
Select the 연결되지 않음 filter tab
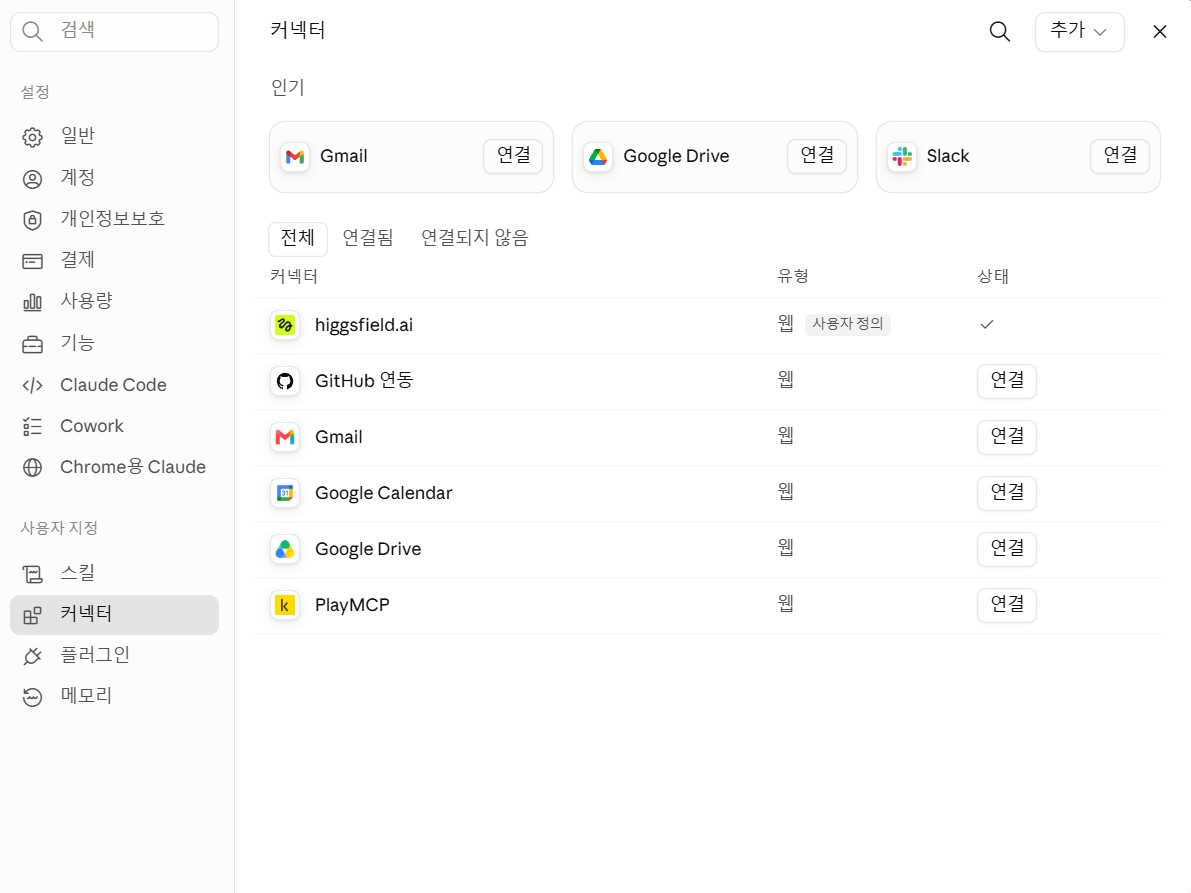pos(475,238)
